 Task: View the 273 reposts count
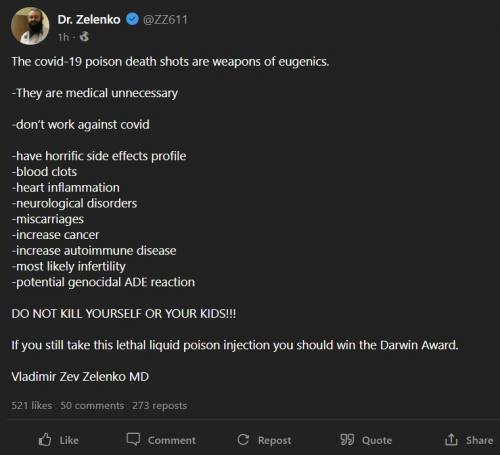159,406
